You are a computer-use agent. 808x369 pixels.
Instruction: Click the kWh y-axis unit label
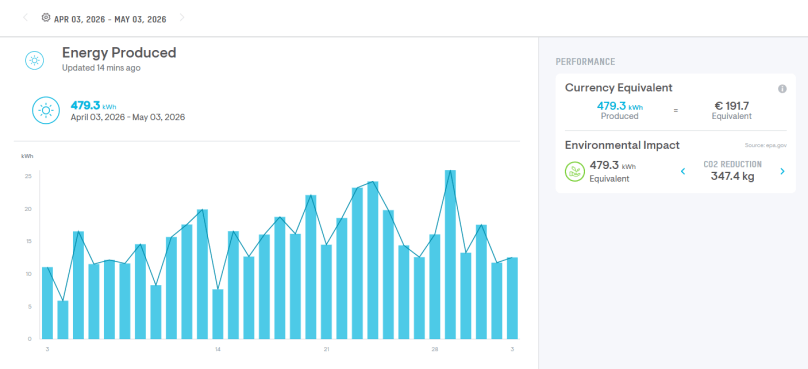27,156
